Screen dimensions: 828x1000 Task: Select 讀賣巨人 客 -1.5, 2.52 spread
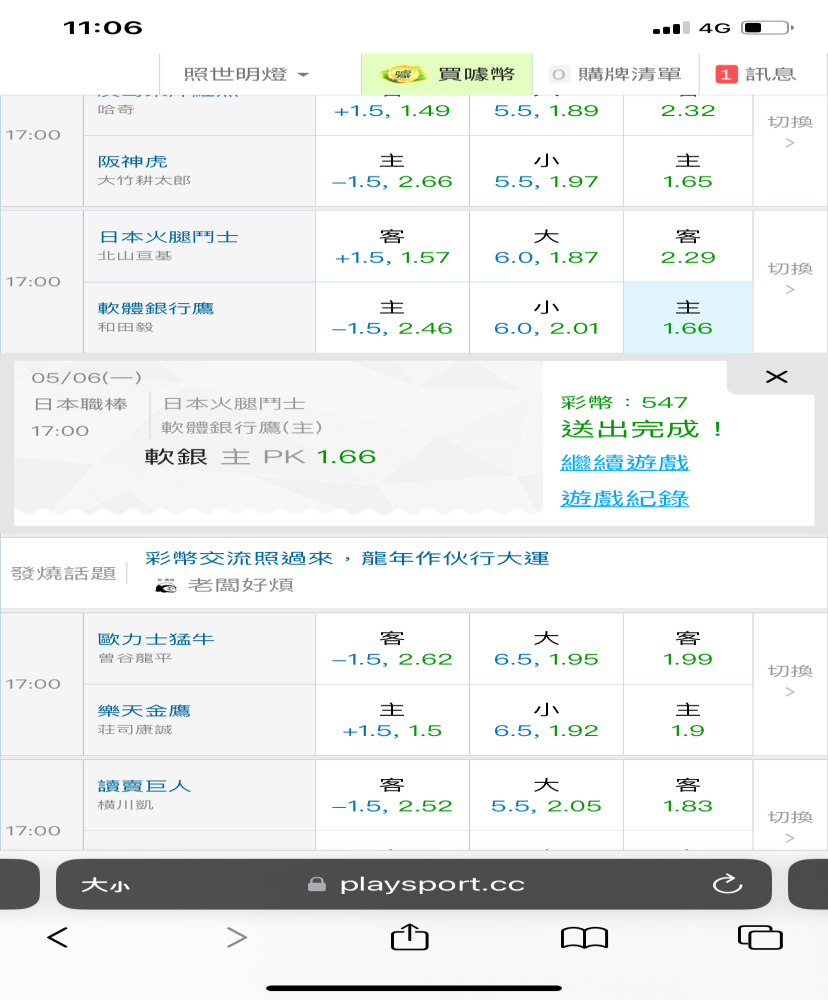tap(392, 796)
